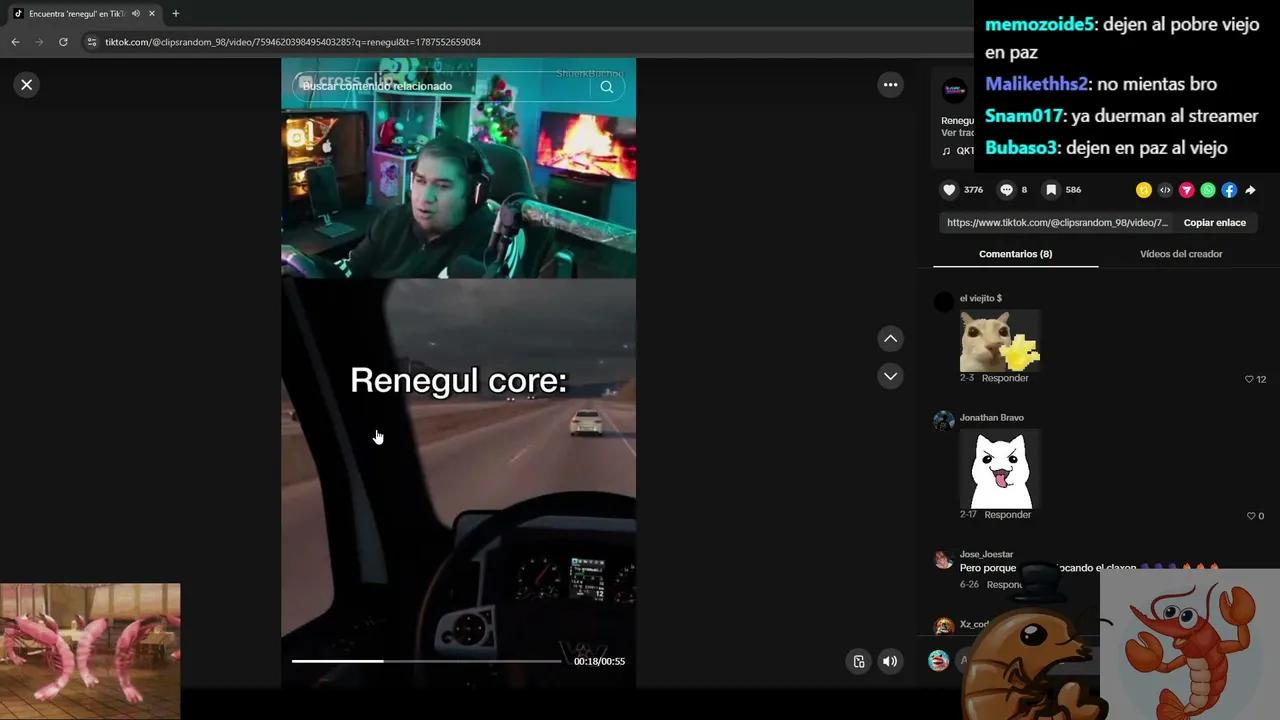This screenshot has width=1280, height=720.
Task: Get embed code via the code icon
Action: (x=1165, y=190)
